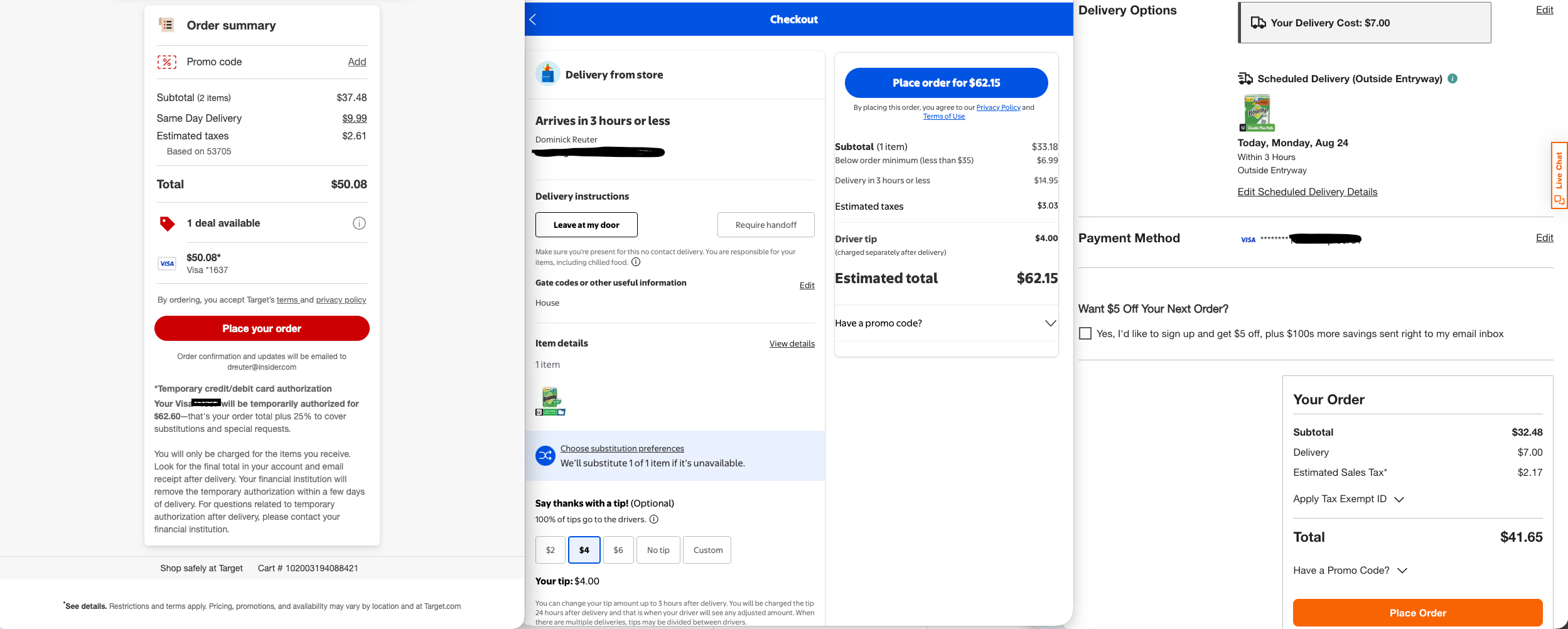Expand Apply Tax Exempt ID
Image resolution: width=1568 pixels, height=629 pixels.
pyautogui.click(x=1348, y=499)
